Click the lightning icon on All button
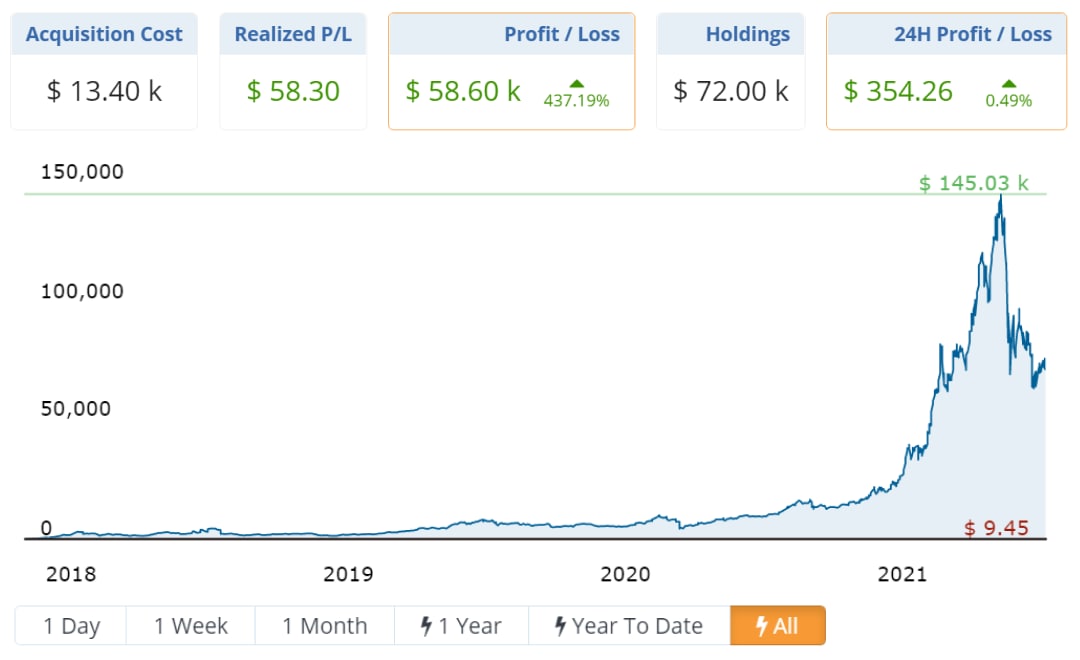Screen dimensions: 1080x660 (762, 626)
